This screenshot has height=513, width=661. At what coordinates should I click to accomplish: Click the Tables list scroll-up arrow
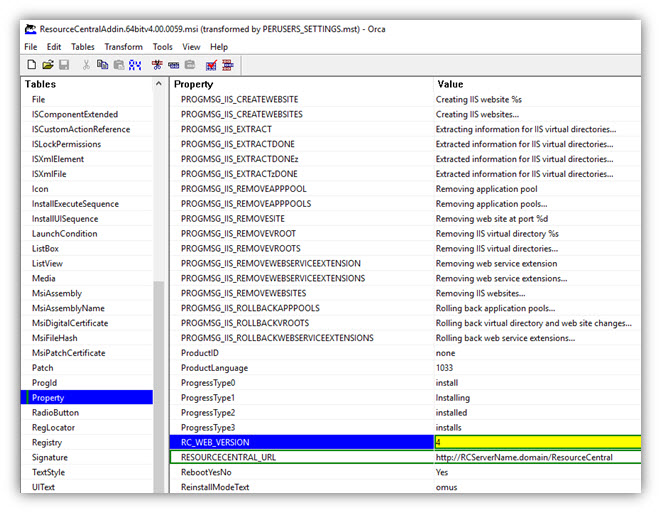[x=159, y=84]
